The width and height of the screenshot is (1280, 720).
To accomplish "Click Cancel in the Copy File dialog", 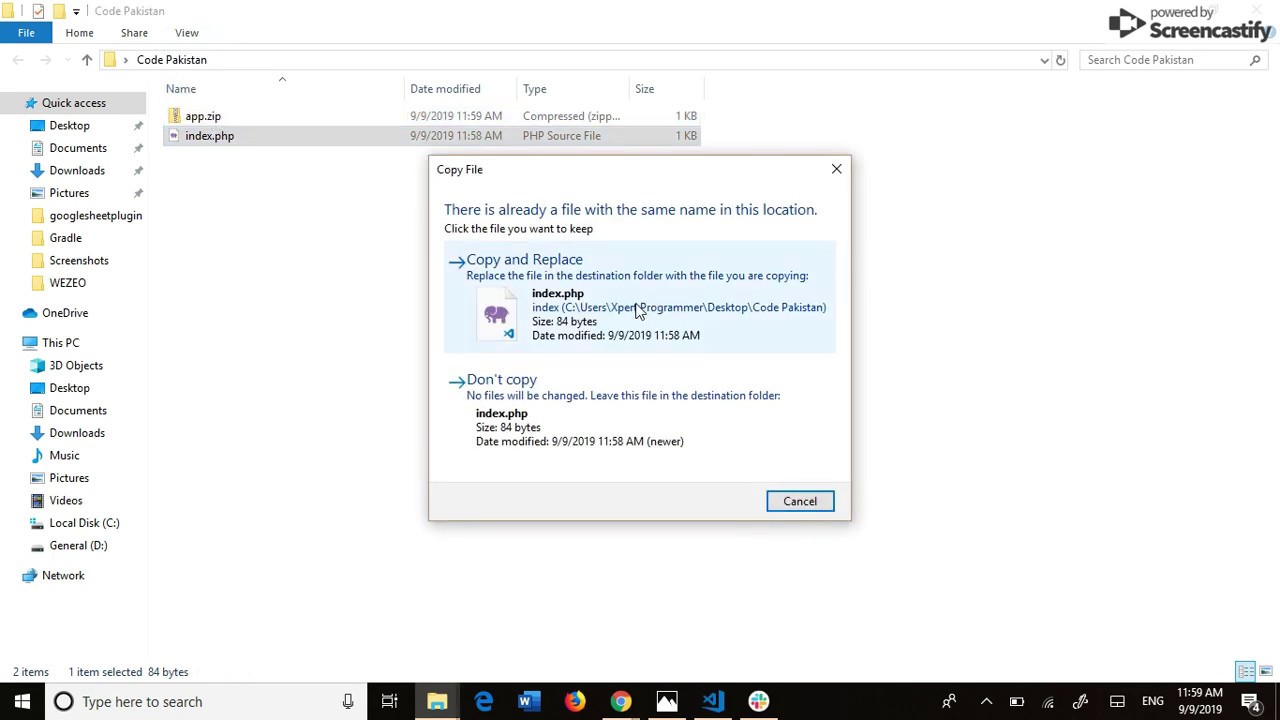I will (x=800, y=501).
